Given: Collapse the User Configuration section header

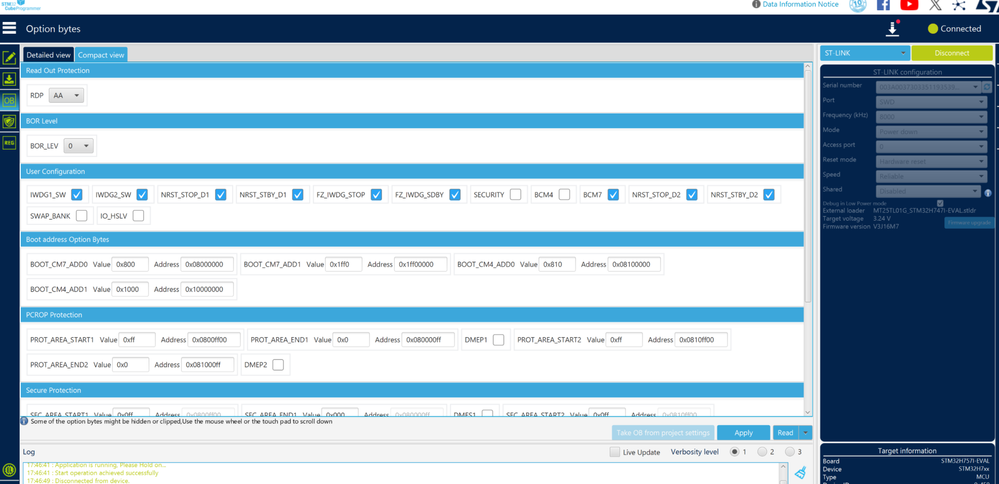Looking at the screenshot, I should 412,171.
